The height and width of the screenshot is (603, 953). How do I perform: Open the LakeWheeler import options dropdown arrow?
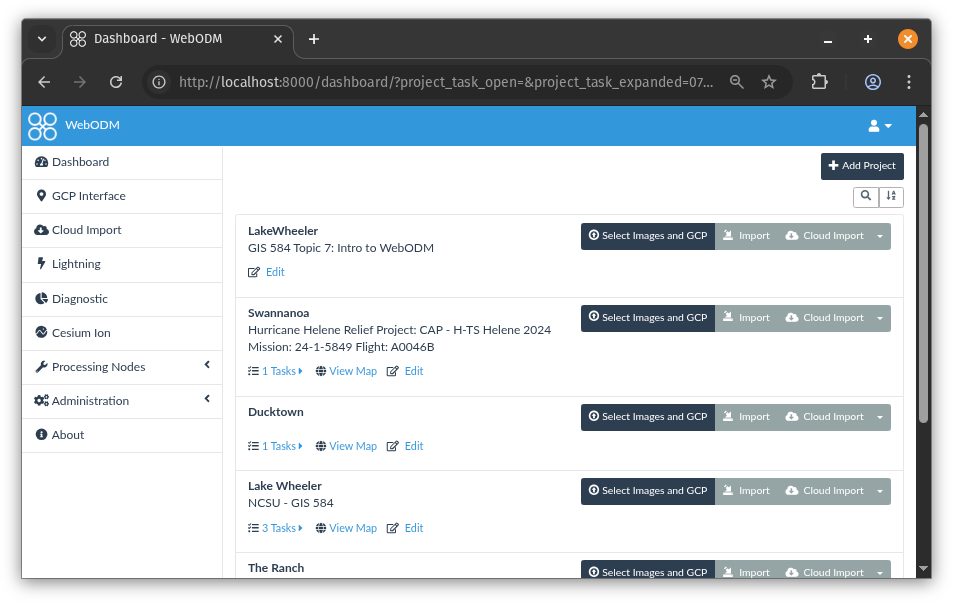[880, 236]
